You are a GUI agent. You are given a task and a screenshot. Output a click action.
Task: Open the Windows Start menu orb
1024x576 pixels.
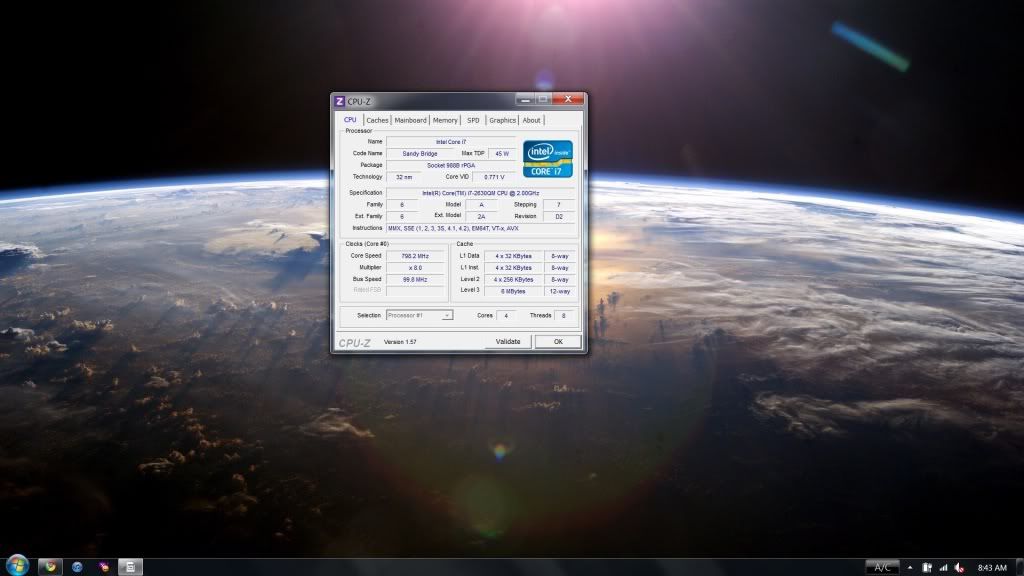(17, 566)
